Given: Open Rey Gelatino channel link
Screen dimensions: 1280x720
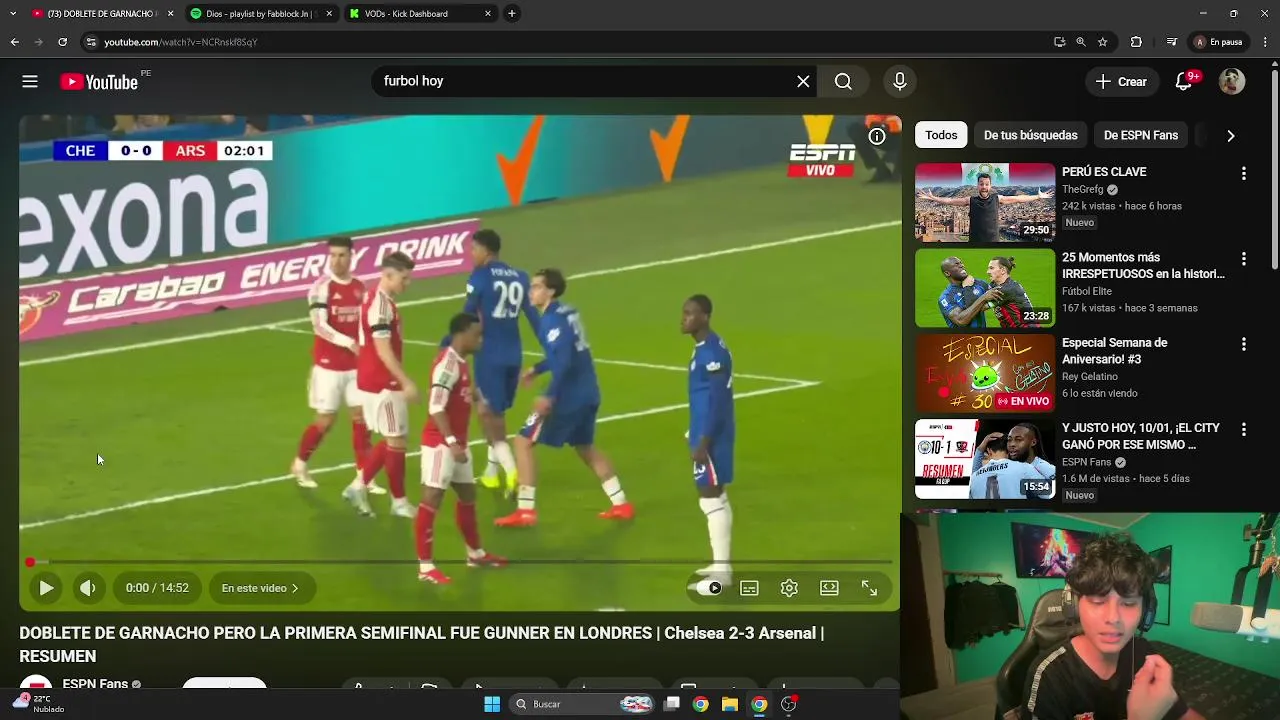Looking at the screenshot, I should [x=1090, y=376].
